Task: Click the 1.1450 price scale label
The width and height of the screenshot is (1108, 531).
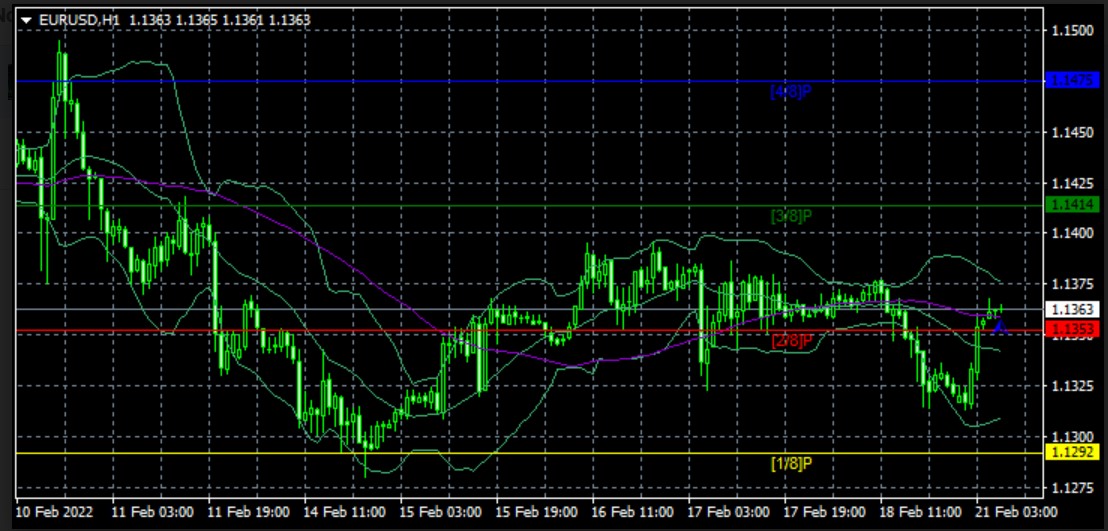Action: [x=1071, y=132]
